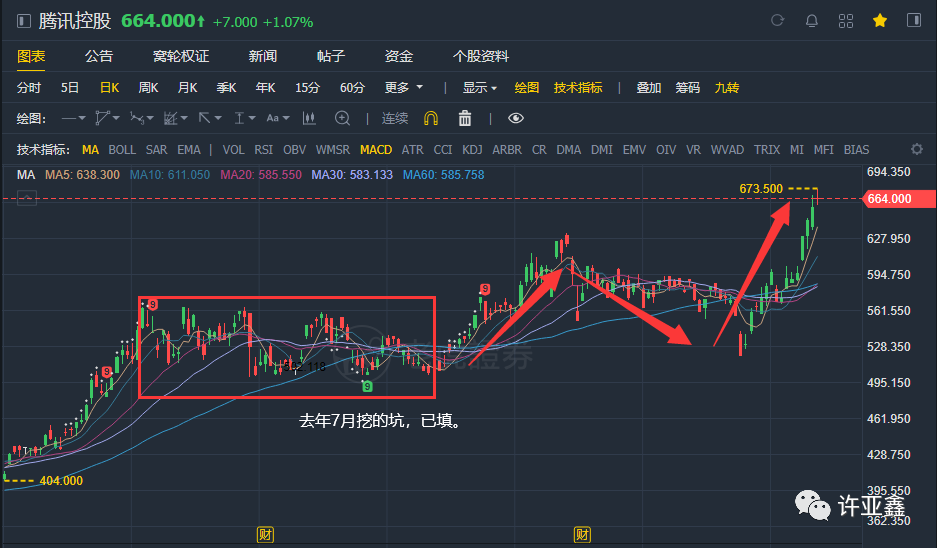The image size is (937, 548).
Task: Toggle 连续 continuous drawing mode
Action: tap(395, 118)
